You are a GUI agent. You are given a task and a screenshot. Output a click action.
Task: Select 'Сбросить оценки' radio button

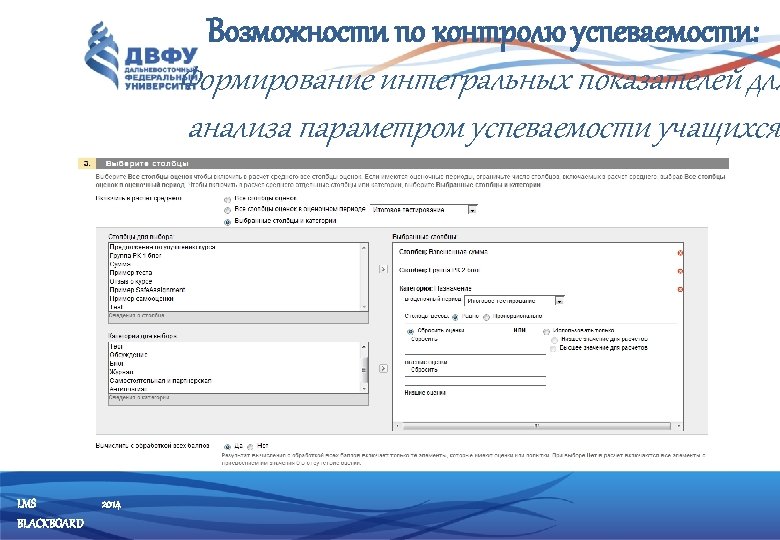point(410,331)
